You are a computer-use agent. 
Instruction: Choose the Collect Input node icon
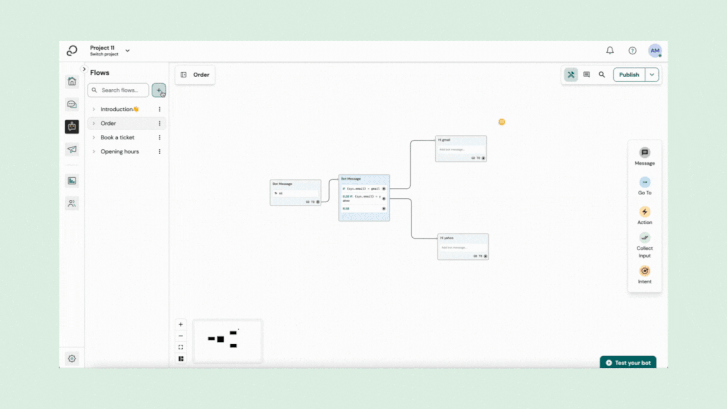[644, 239]
